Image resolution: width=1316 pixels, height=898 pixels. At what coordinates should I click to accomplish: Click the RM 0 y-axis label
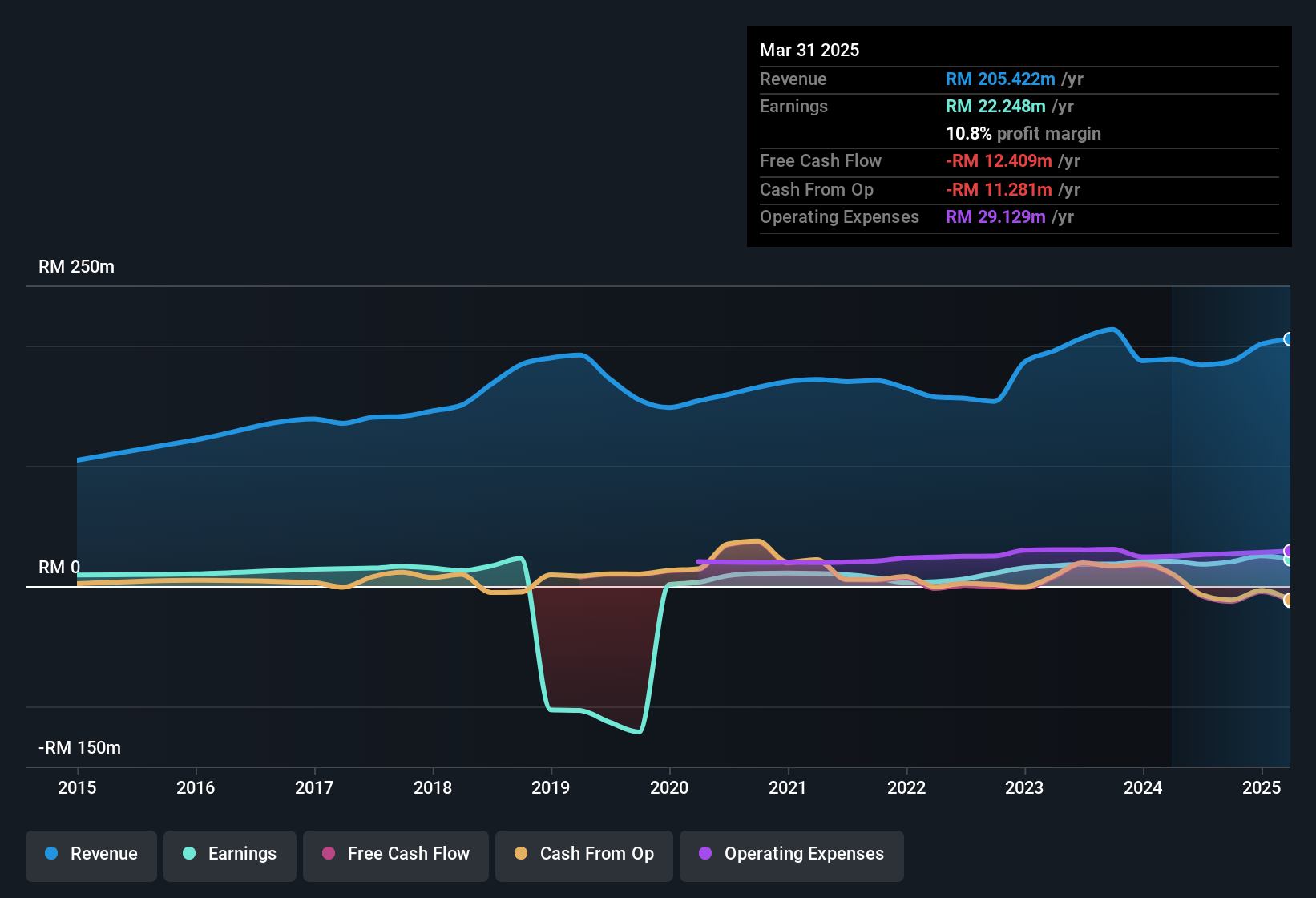click(x=59, y=567)
